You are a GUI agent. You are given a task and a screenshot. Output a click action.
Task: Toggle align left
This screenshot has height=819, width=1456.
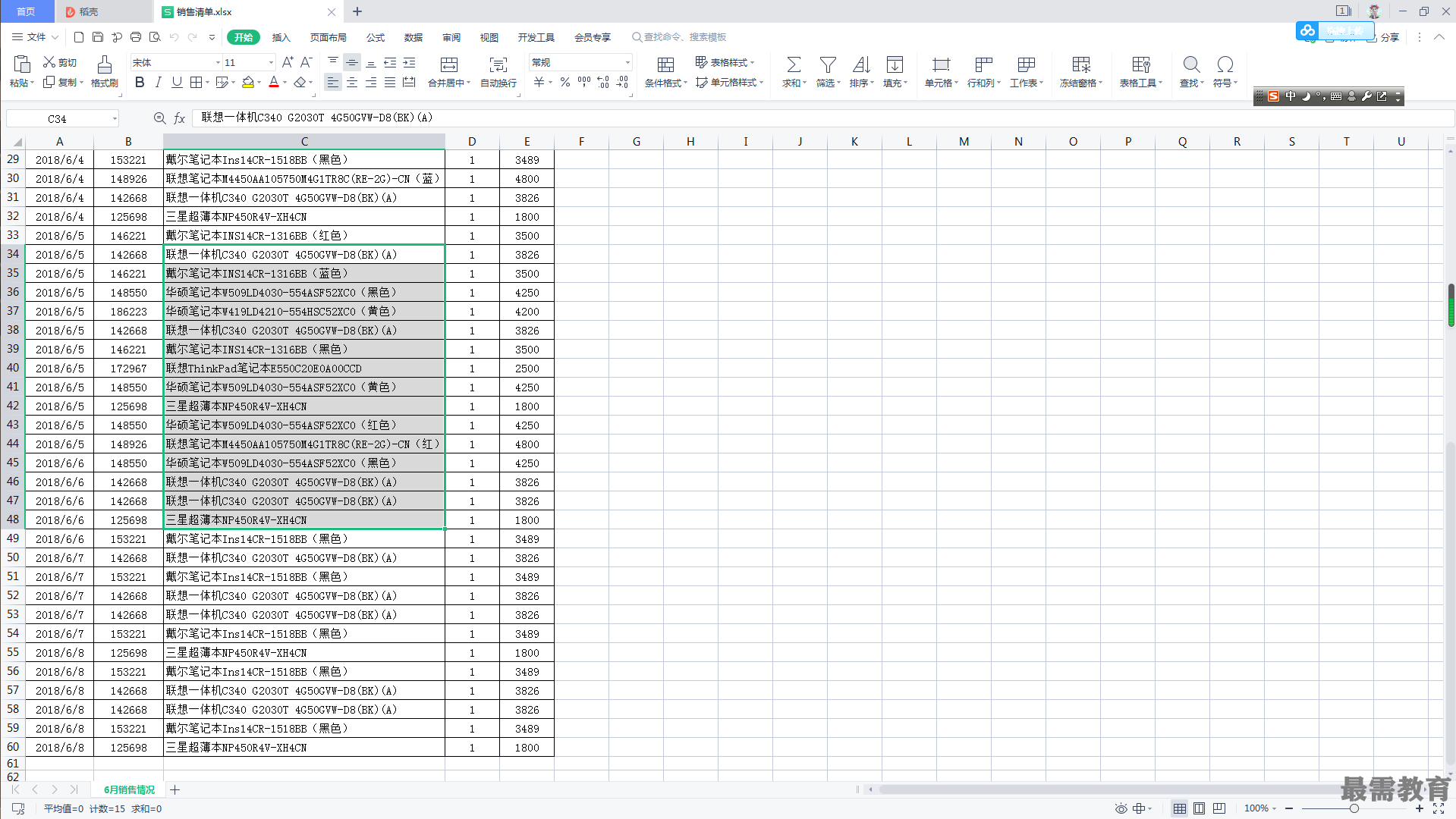[x=333, y=82]
